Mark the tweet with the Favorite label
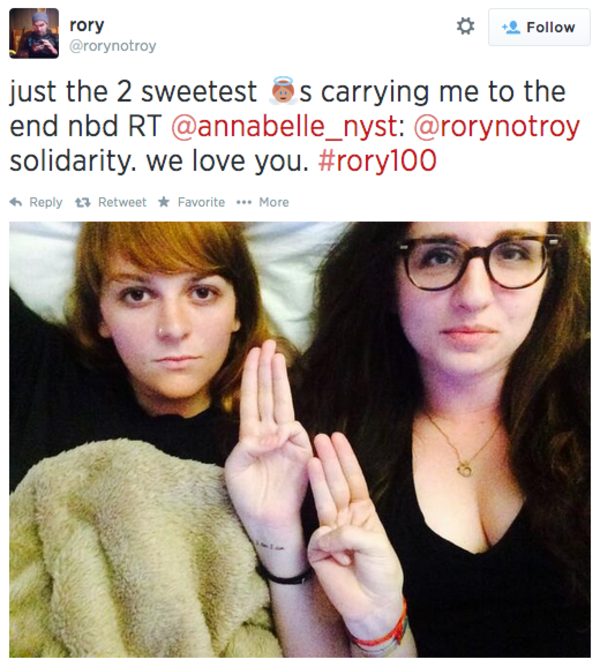600x667 pixels. click(201, 202)
